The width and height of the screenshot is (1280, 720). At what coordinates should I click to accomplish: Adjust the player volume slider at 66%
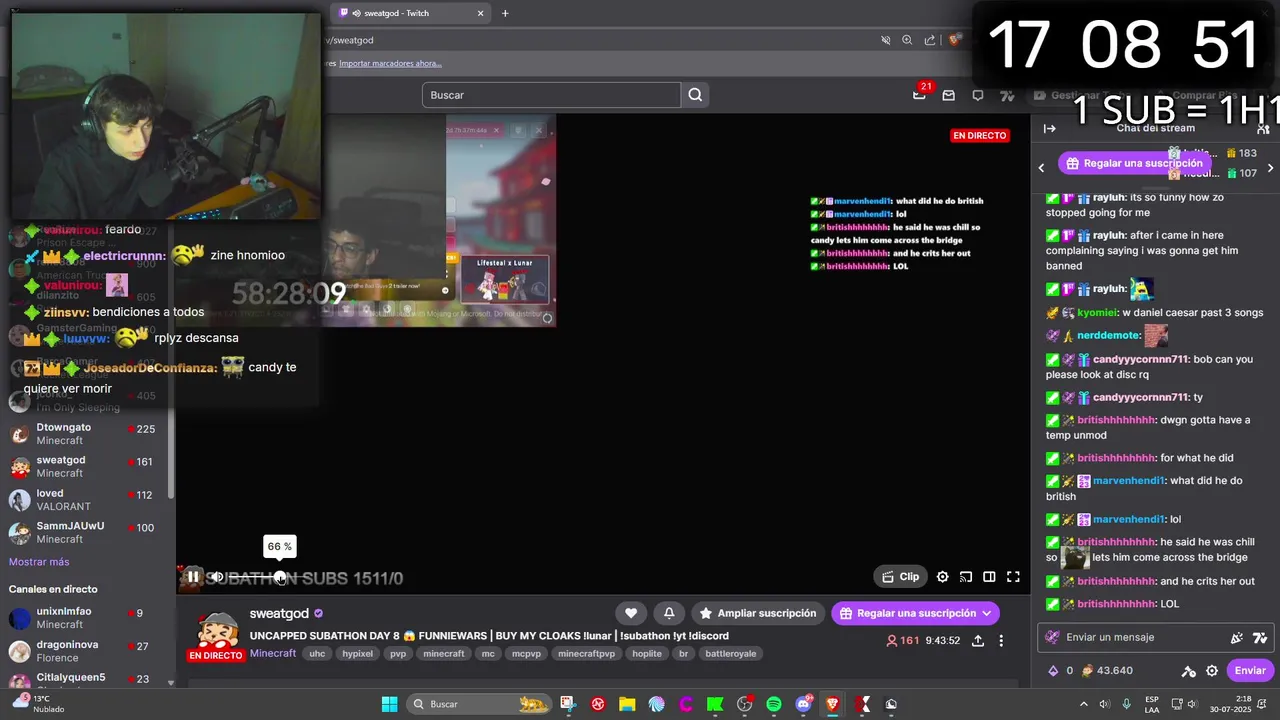[280, 577]
